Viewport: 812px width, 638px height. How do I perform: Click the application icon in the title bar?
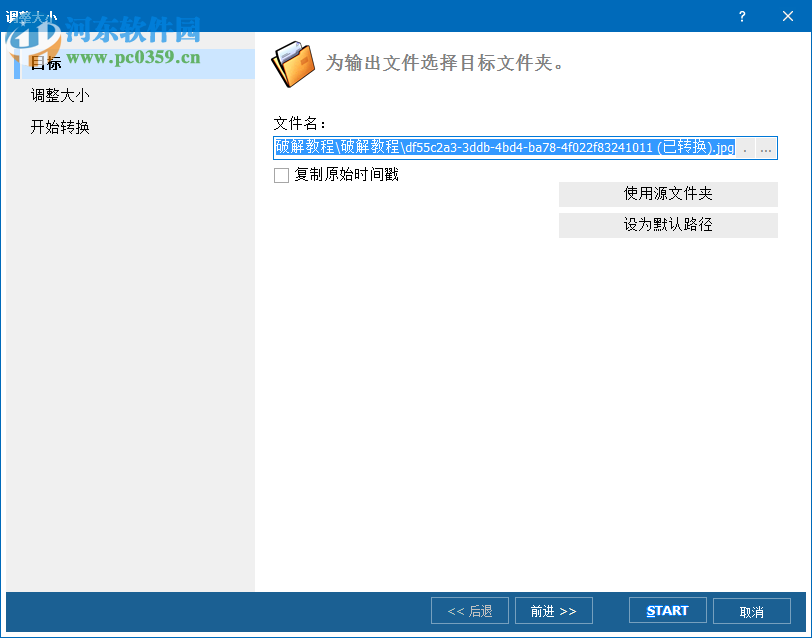(10, 16)
